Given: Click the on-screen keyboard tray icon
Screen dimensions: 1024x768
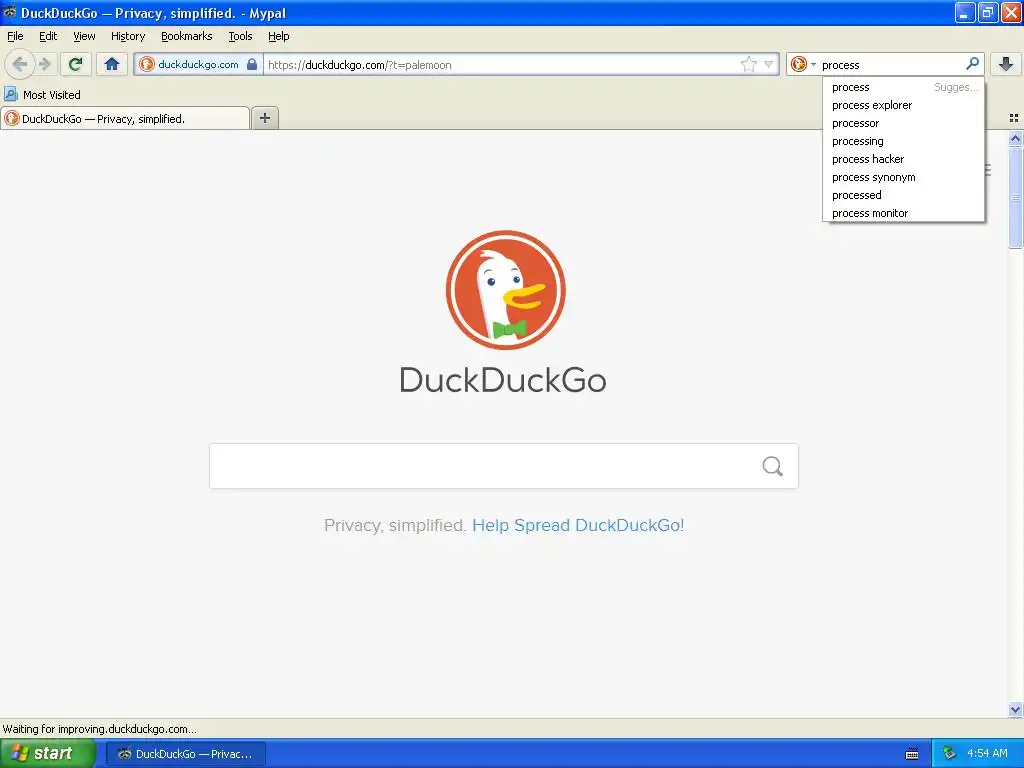Looking at the screenshot, I should click(912, 754).
